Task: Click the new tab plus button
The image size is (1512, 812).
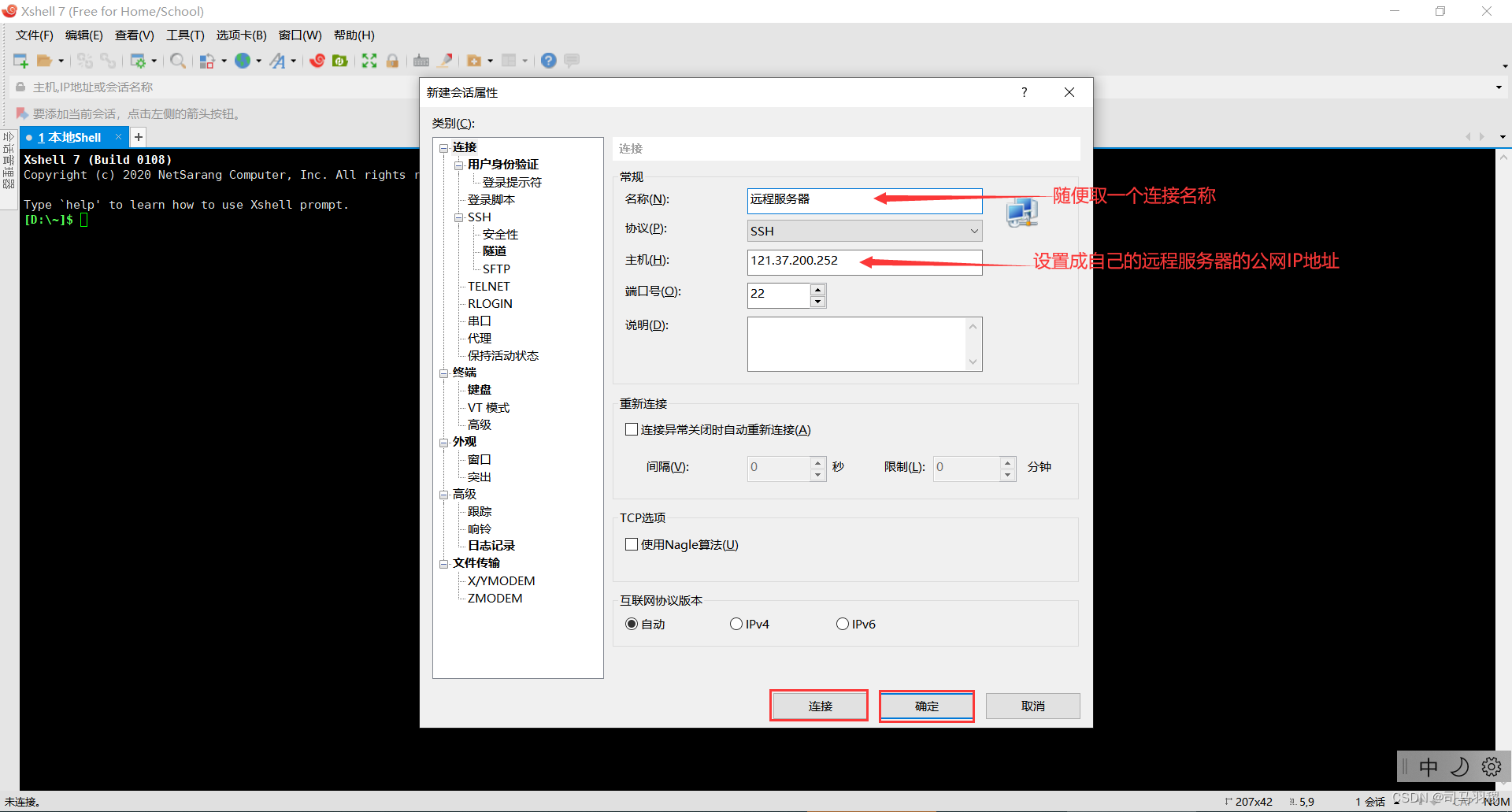Action: coord(139,137)
